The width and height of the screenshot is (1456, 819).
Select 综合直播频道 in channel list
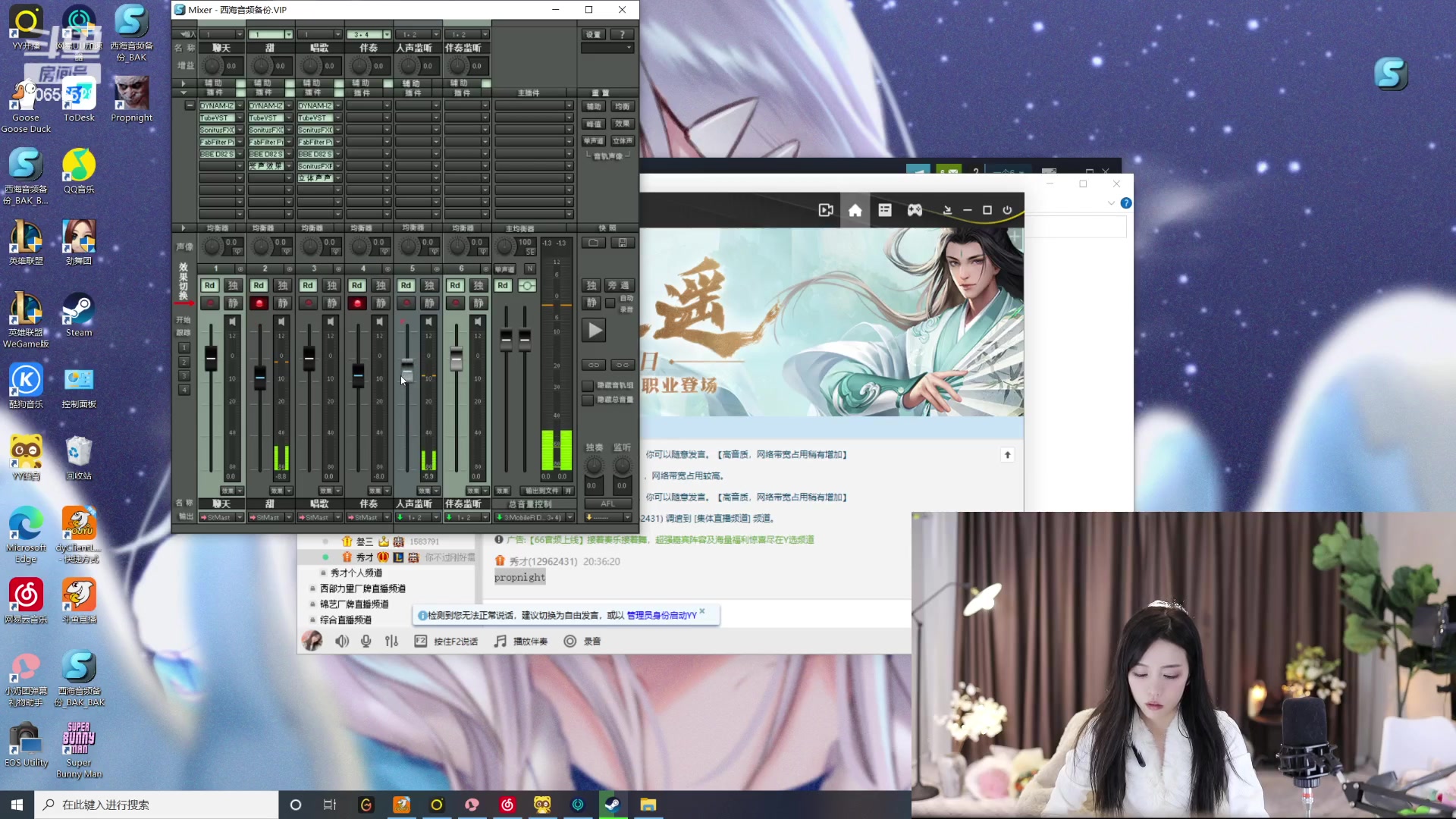(x=346, y=620)
